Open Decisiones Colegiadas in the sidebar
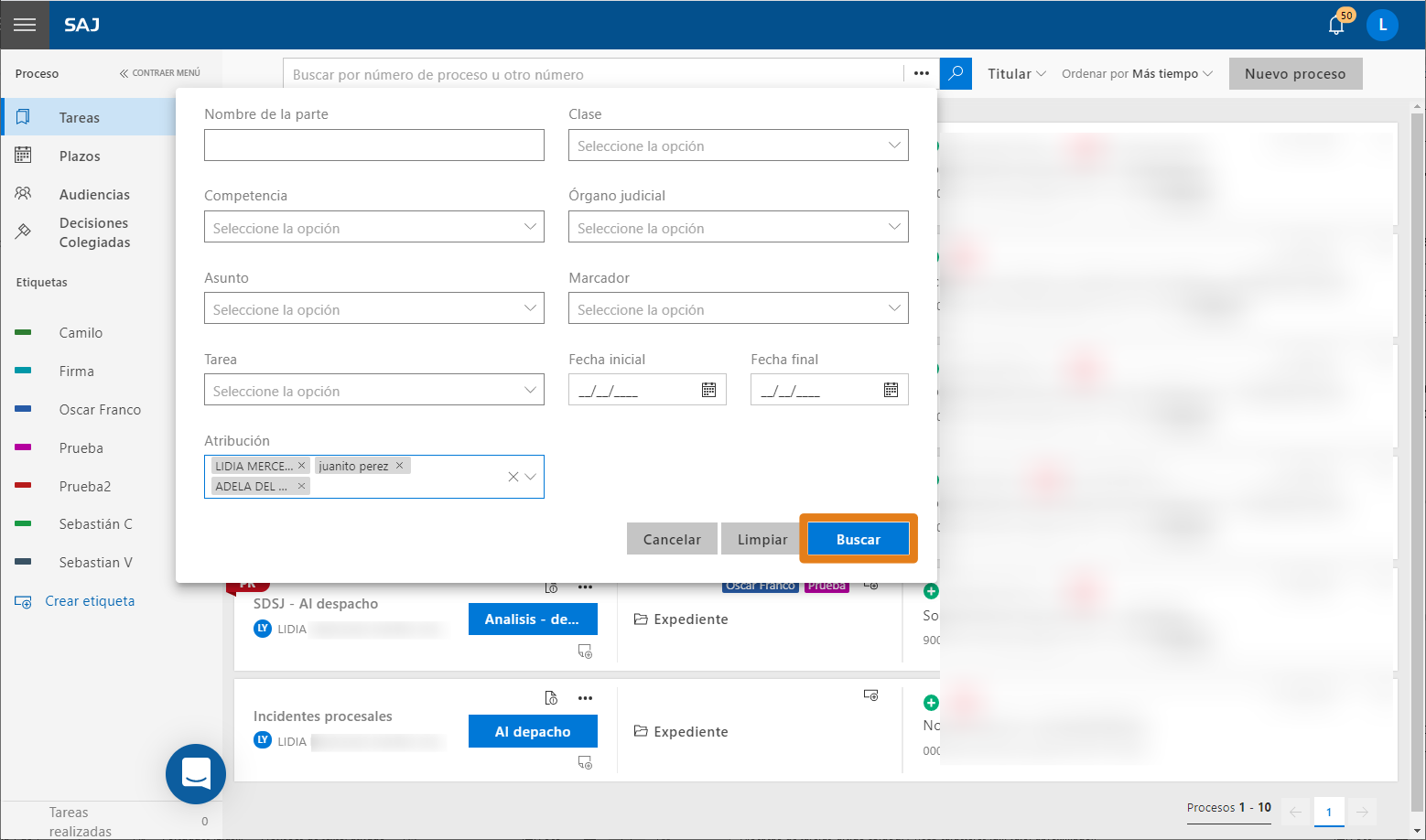The width and height of the screenshot is (1426, 840). tap(94, 232)
